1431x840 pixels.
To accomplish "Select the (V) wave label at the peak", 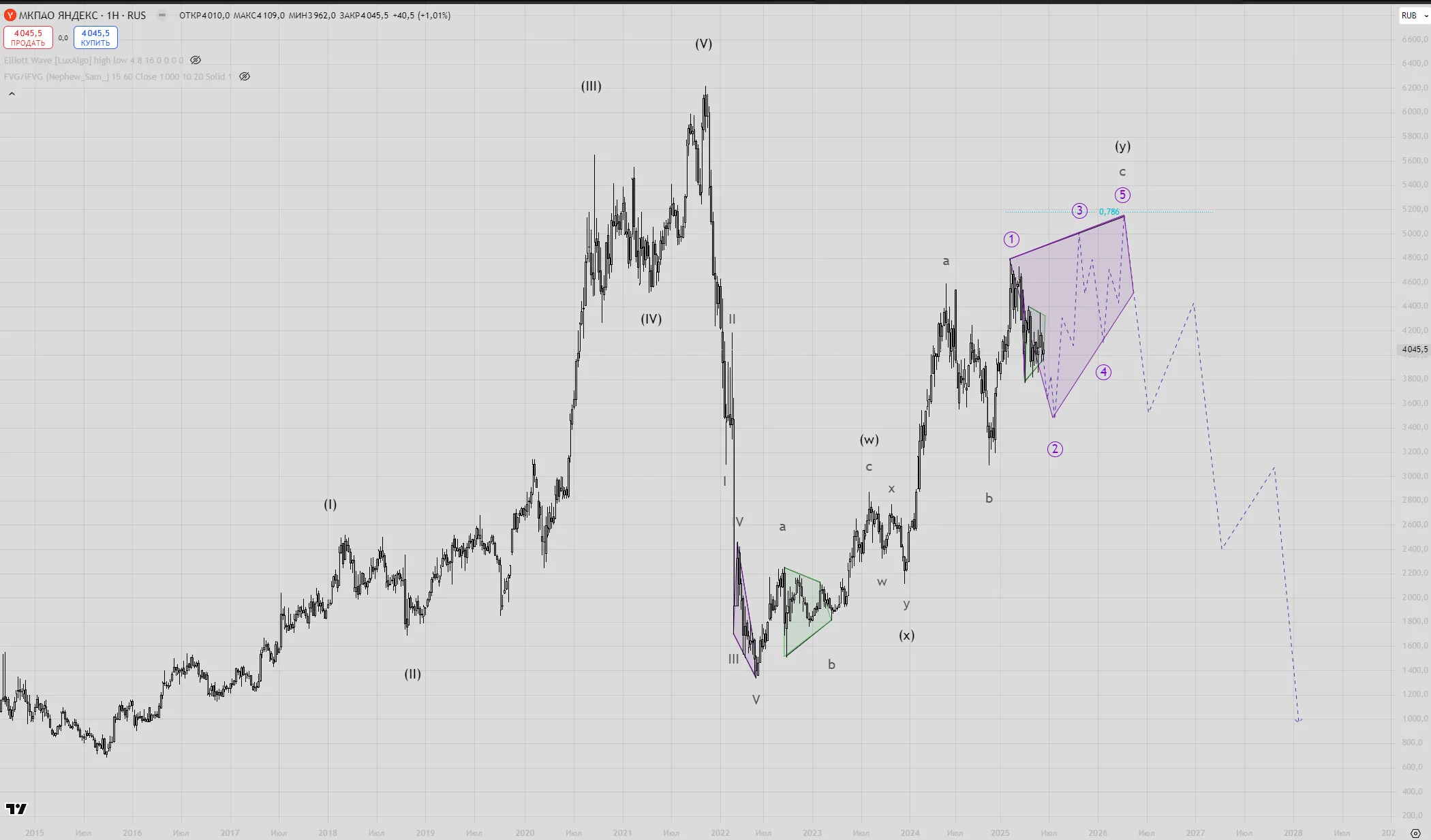I will 703,44.
